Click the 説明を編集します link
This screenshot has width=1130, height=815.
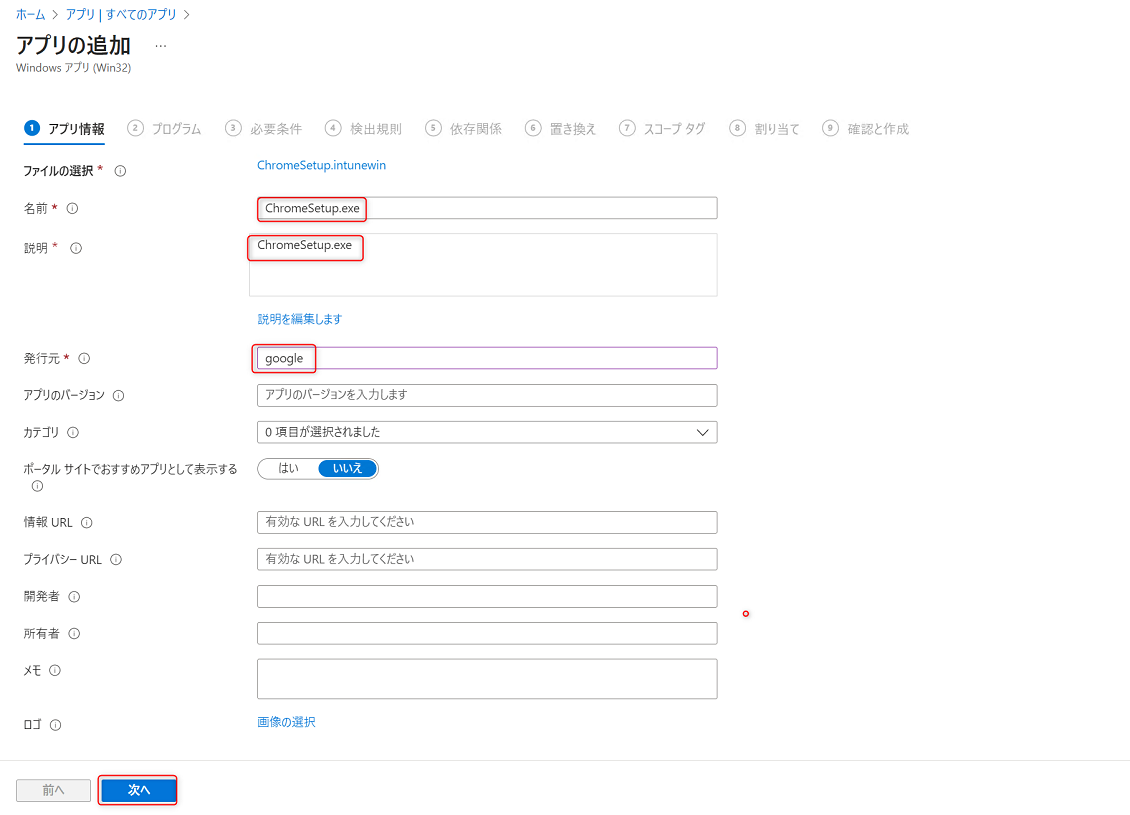(300, 319)
